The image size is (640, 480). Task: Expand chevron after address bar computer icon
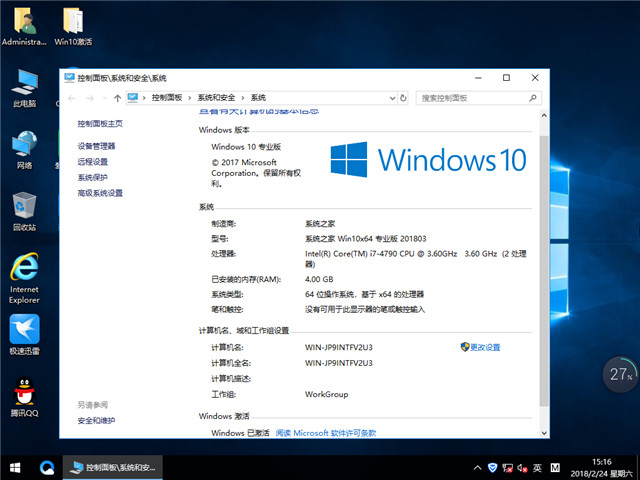click(x=144, y=98)
